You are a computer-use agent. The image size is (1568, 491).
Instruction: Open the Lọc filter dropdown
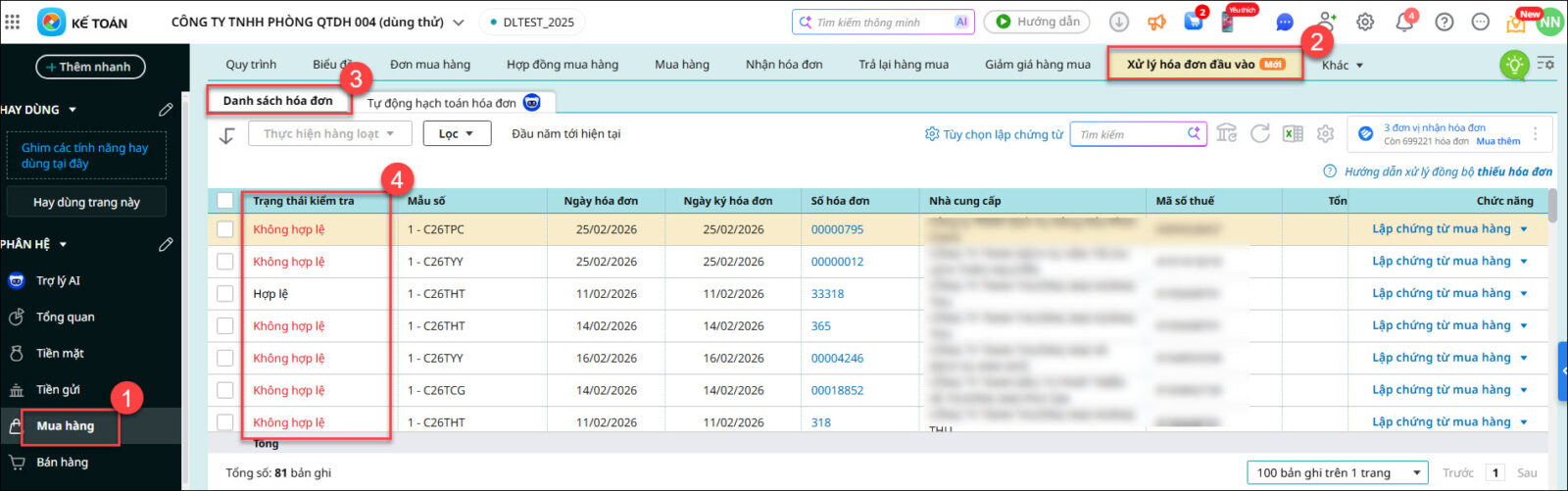(x=457, y=134)
